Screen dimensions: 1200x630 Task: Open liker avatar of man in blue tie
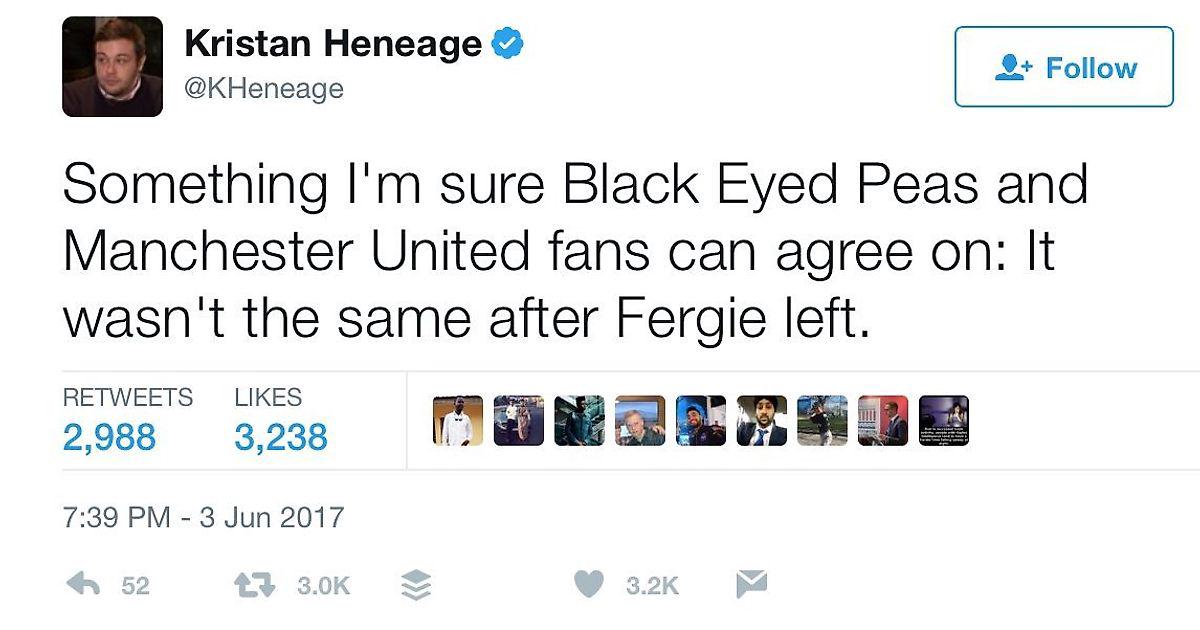tap(761, 420)
